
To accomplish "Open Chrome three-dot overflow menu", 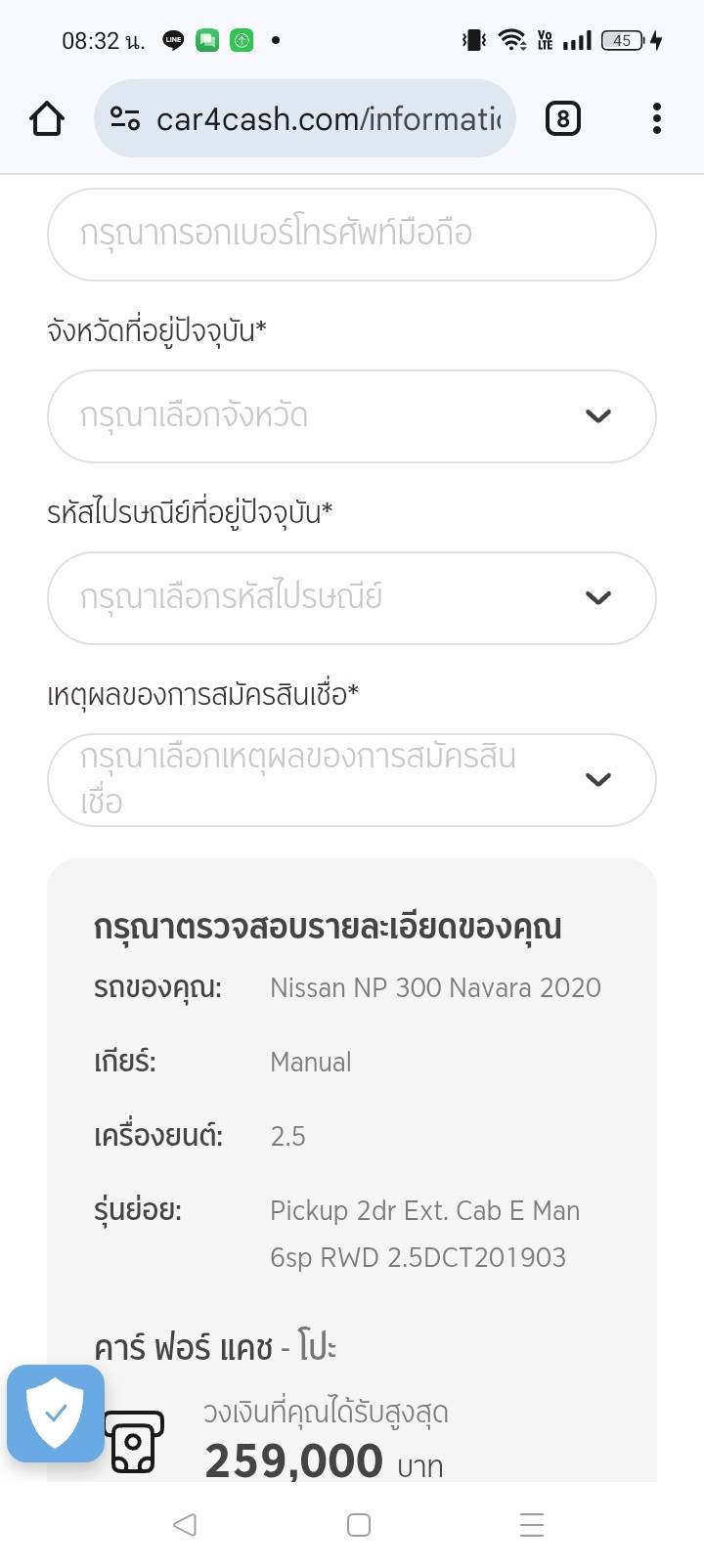I will point(657,119).
